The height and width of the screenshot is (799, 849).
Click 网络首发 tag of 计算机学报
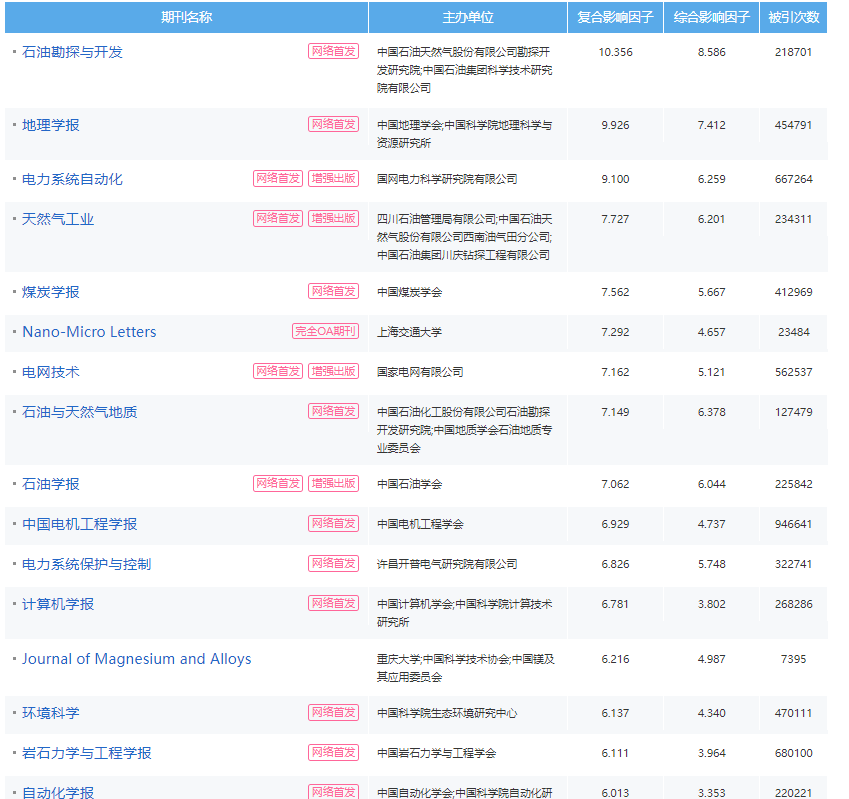[334, 603]
